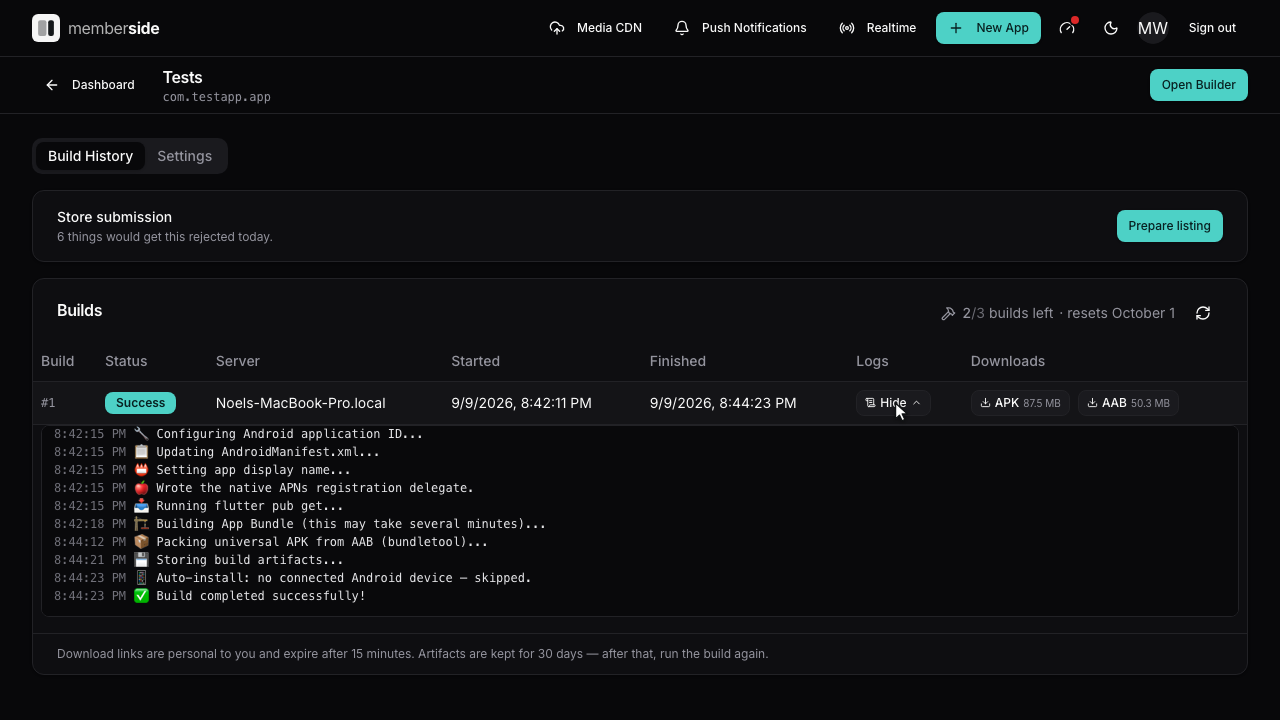The width and height of the screenshot is (1280, 720).
Task: Select the Build History tab
Action: (90, 156)
